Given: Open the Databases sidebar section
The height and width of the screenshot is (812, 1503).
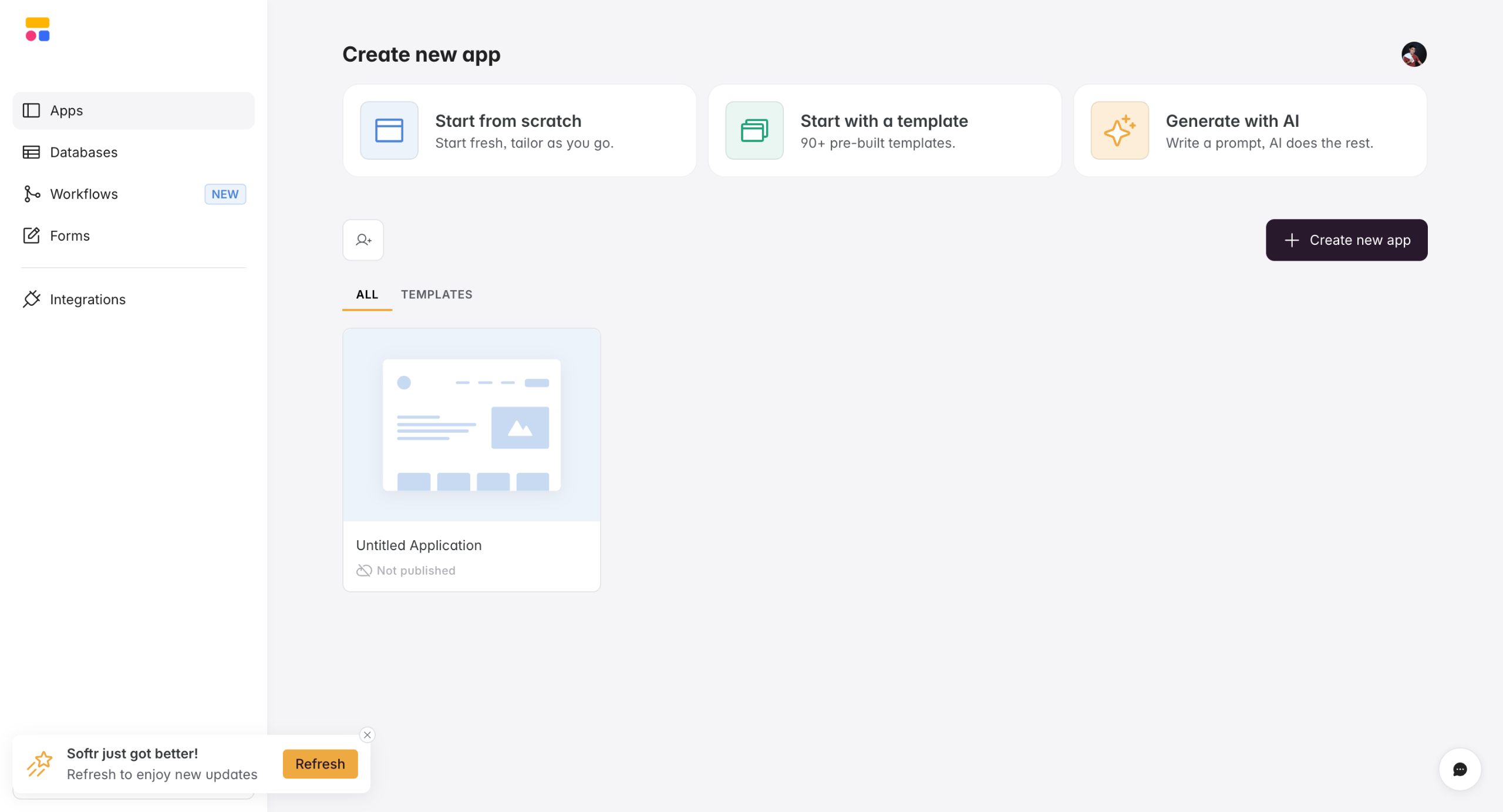Looking at the screenshot, I should coord(83,152).
